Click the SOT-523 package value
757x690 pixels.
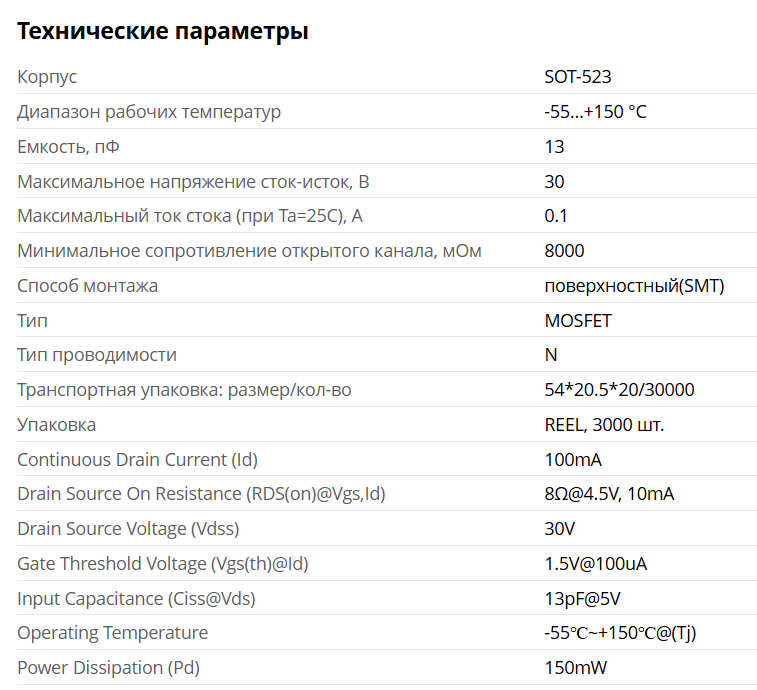[577, 77]
